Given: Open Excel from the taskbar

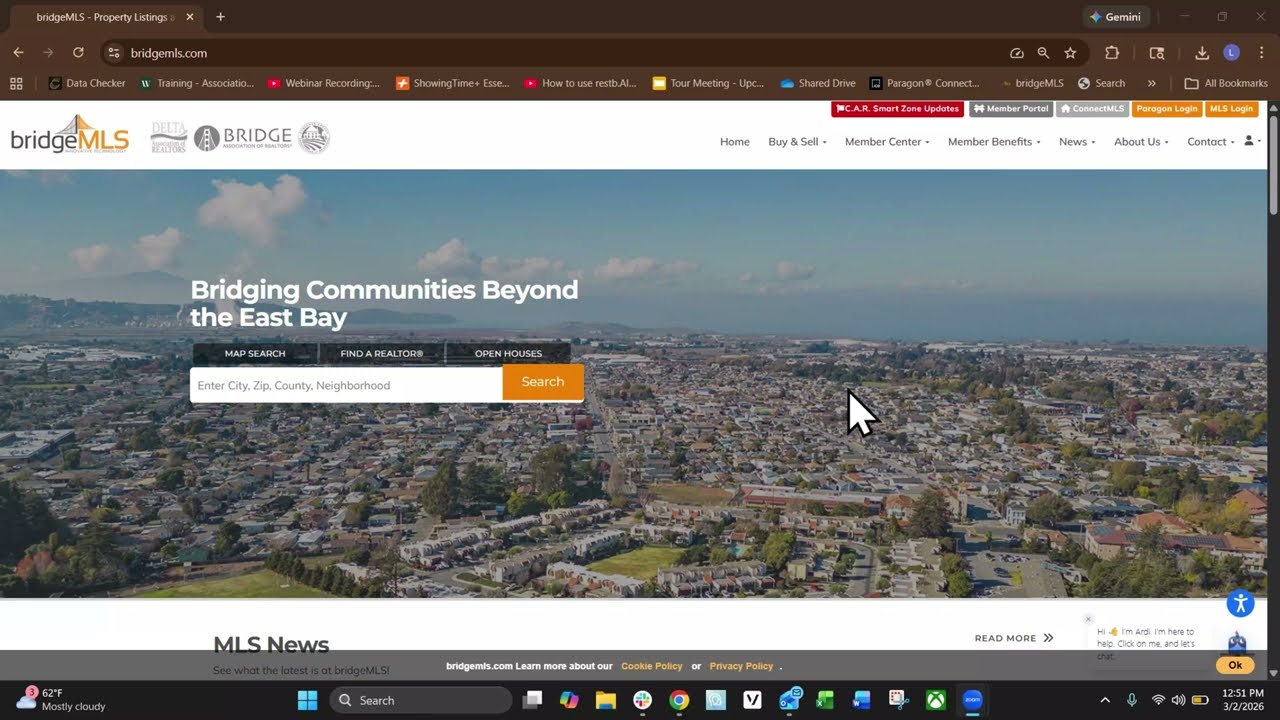Looking at the screenshot, I should pos(825,700).
